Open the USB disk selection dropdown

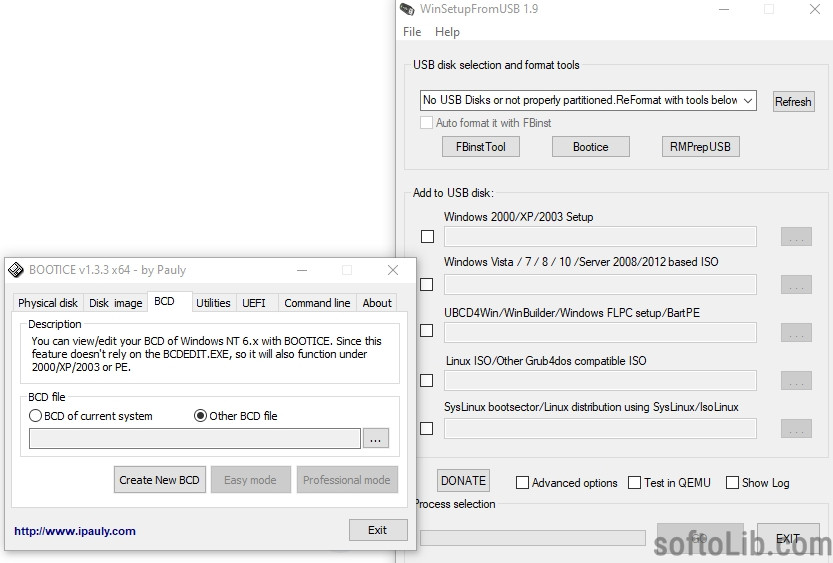pyautogui.click(x=588, y=100)
